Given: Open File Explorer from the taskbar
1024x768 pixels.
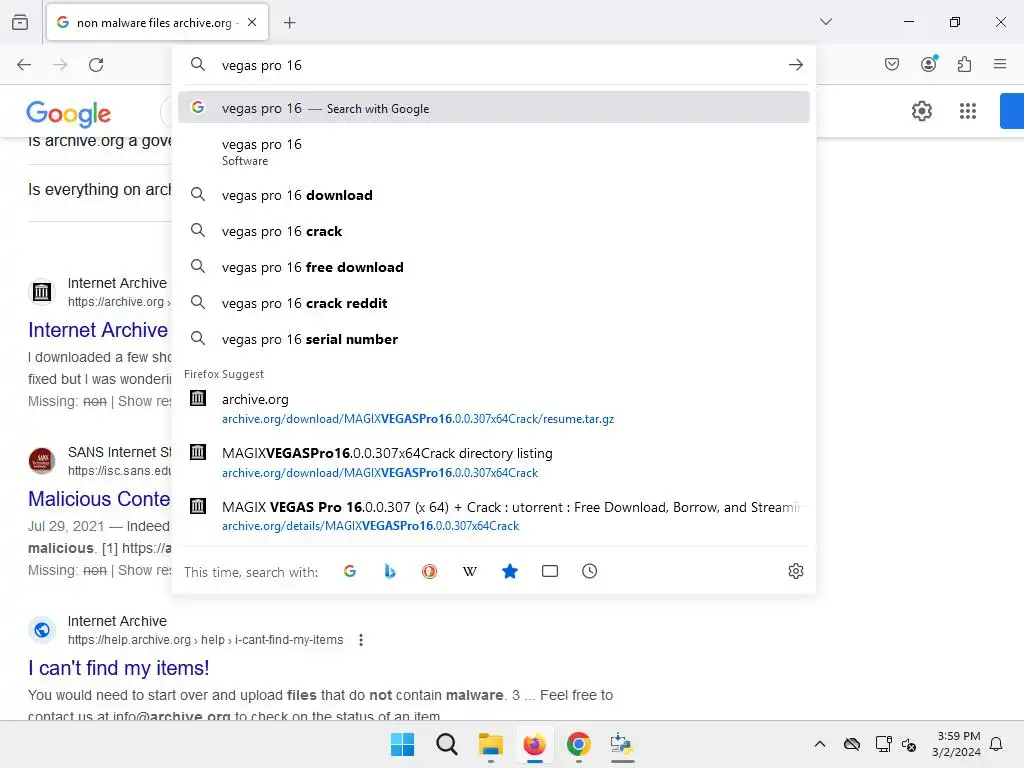Looking at the screenshot, I should (x=490, y=744).
